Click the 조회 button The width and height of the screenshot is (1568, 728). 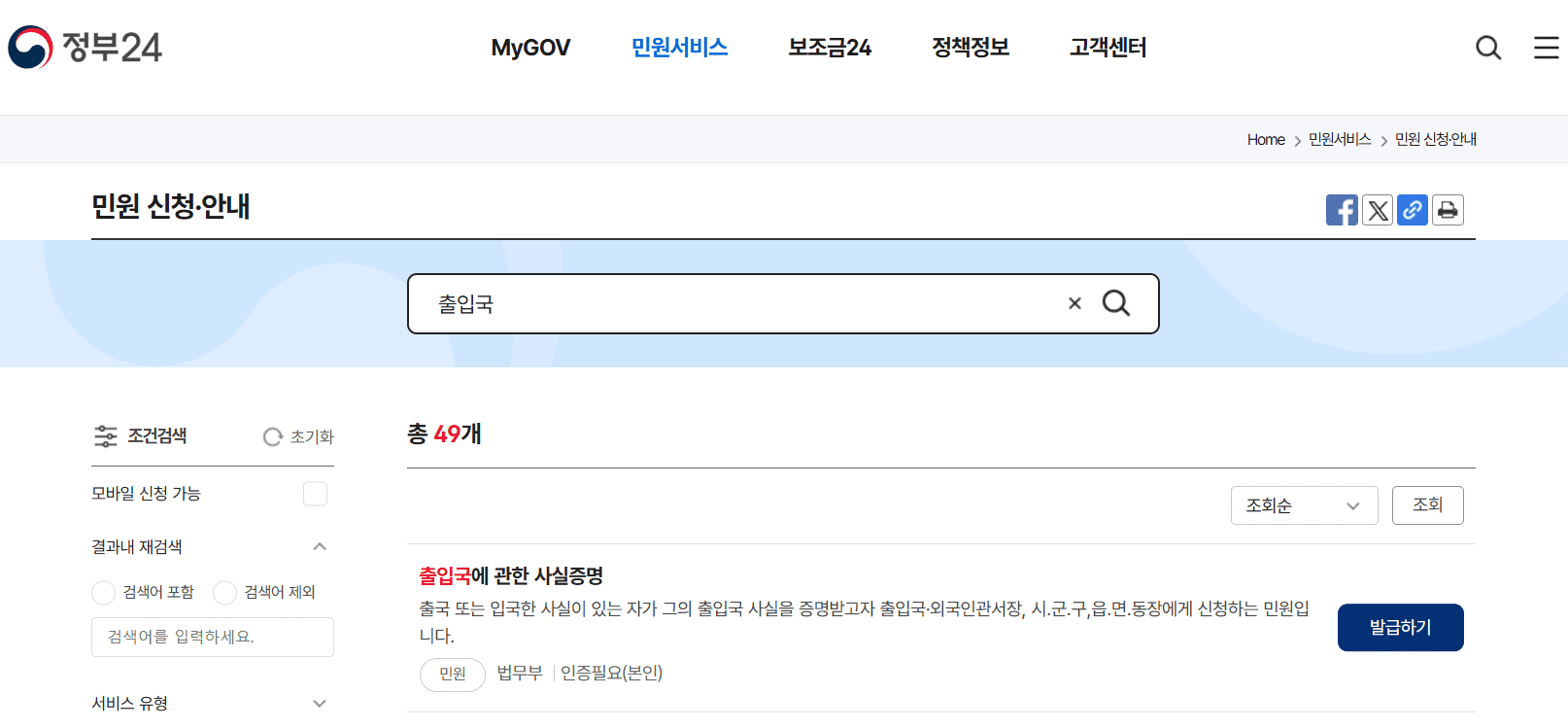pyautogui.click(x=1427, y=505)
